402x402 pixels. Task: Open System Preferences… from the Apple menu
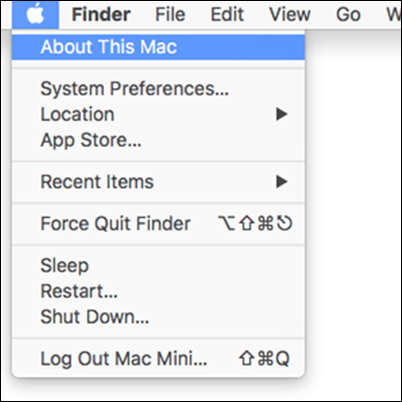(158, 89)
